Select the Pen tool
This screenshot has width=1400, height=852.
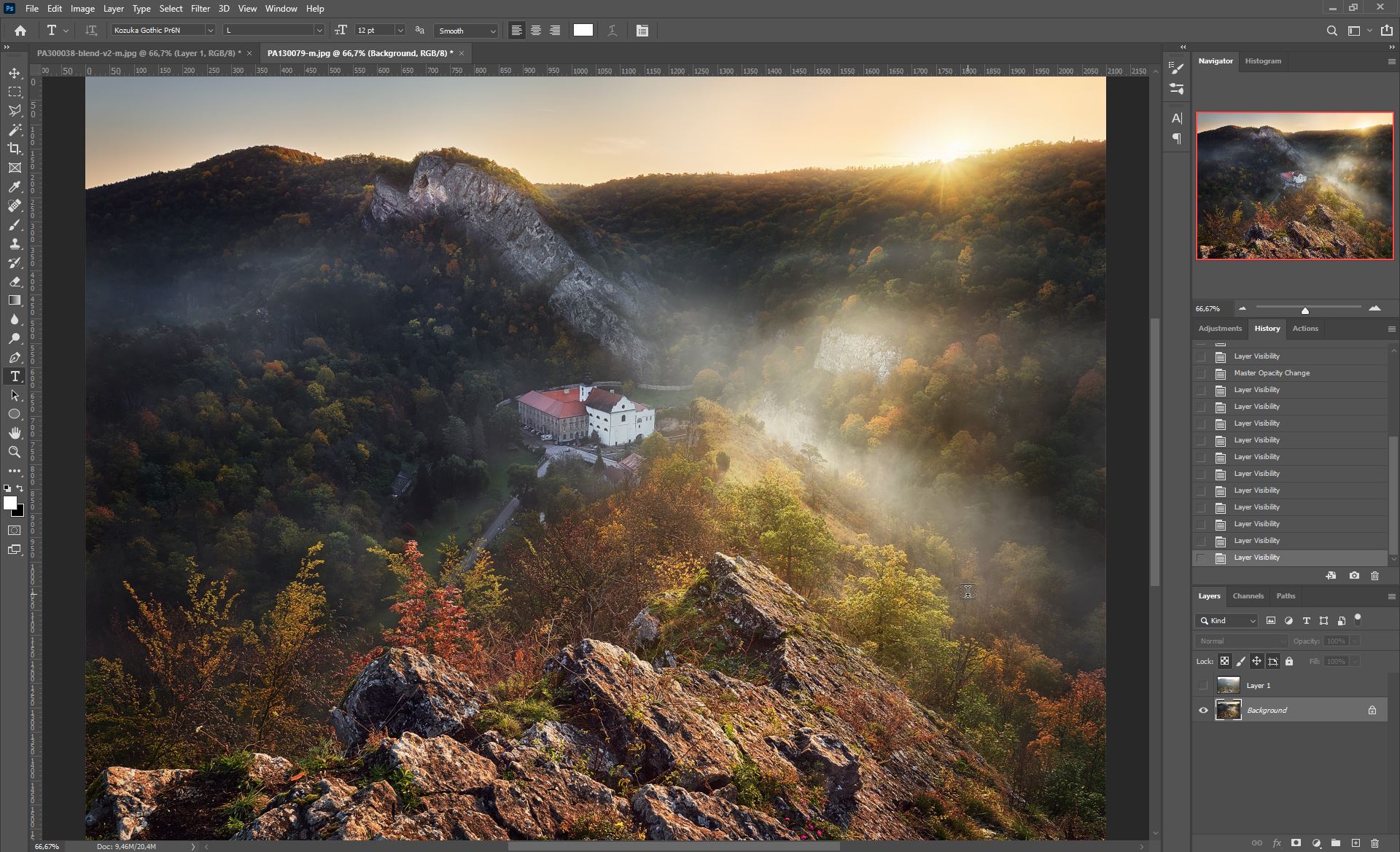tap(15, 357)
